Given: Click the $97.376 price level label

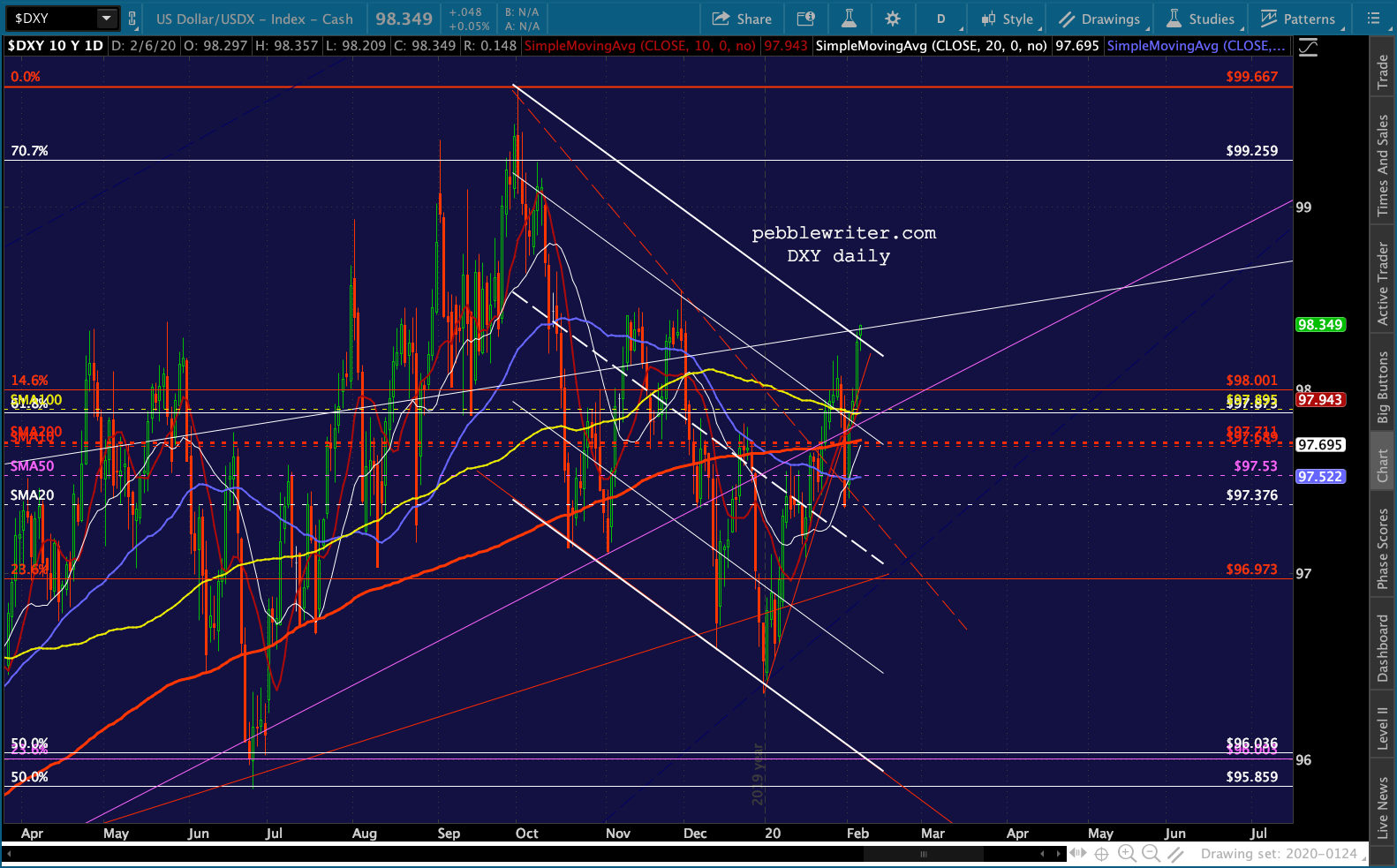Looking at the screenshot, I should coord(1251,495).
